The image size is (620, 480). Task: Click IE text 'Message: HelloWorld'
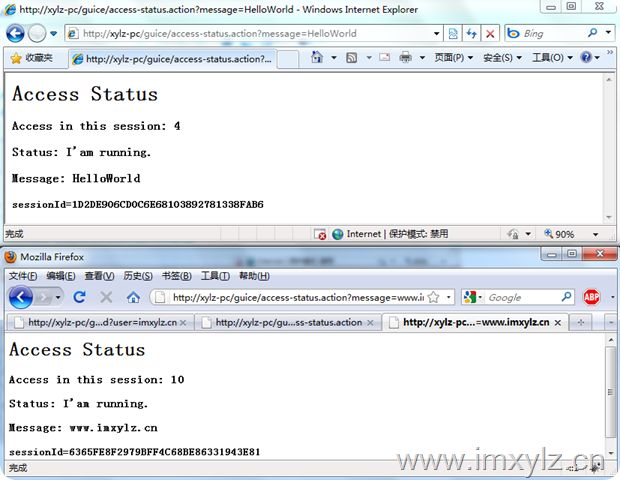pyautogui.click(x=76, y=178)
